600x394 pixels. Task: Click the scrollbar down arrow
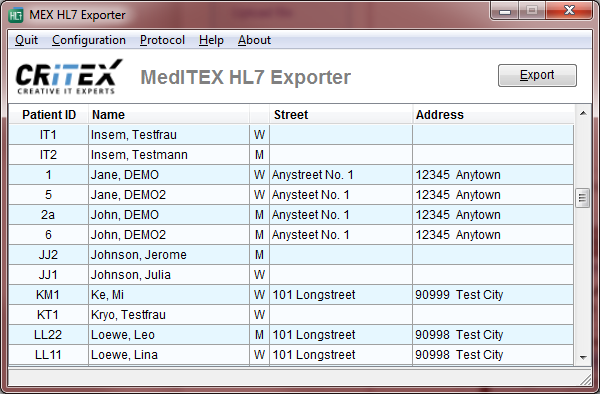click(583, 357)
